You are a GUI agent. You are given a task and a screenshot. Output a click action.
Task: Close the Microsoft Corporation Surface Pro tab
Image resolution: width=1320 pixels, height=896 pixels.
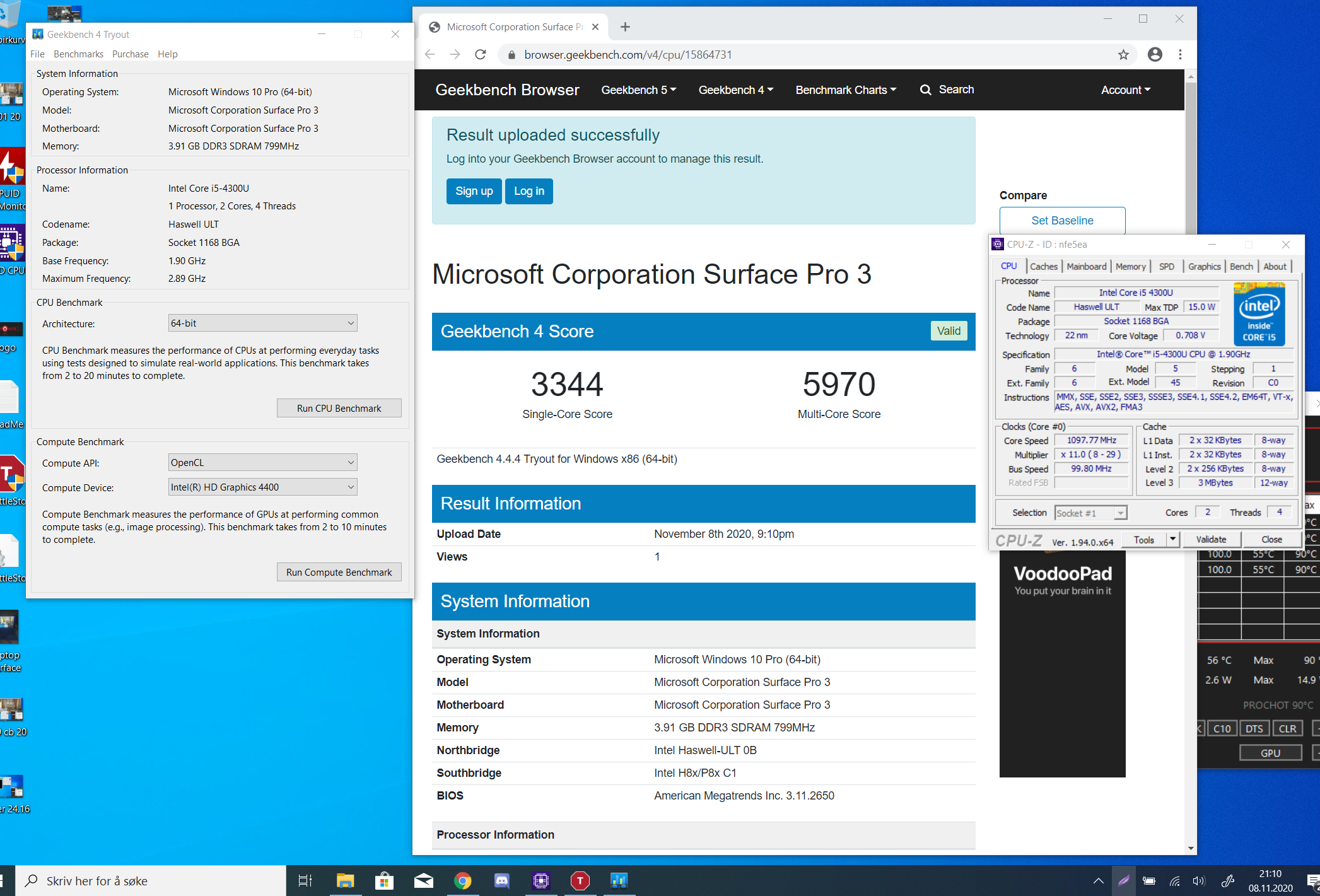pos(595,27)
